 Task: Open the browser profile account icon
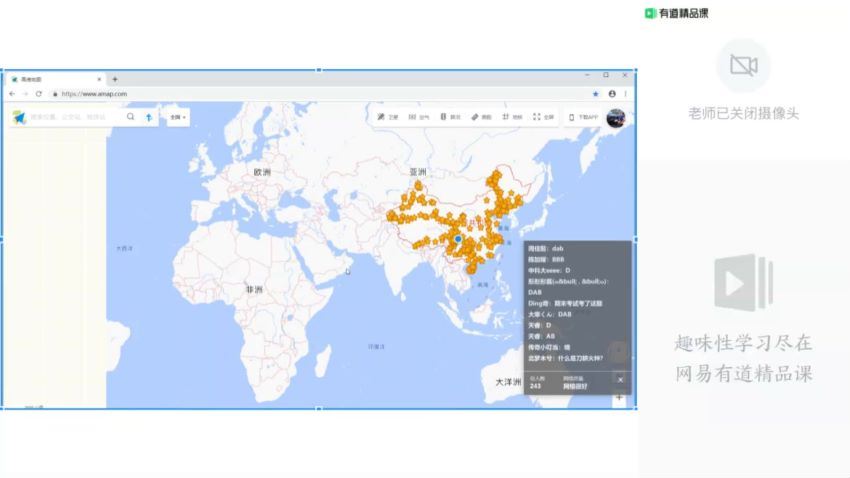click(x=612, y=94)
